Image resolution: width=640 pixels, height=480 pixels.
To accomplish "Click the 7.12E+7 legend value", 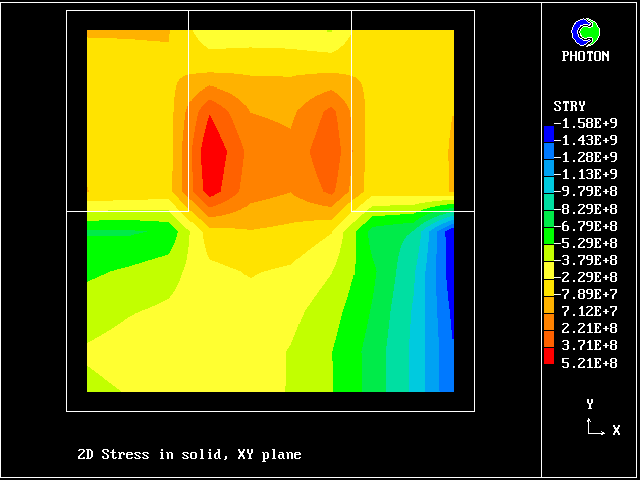I will click(590, 311).
